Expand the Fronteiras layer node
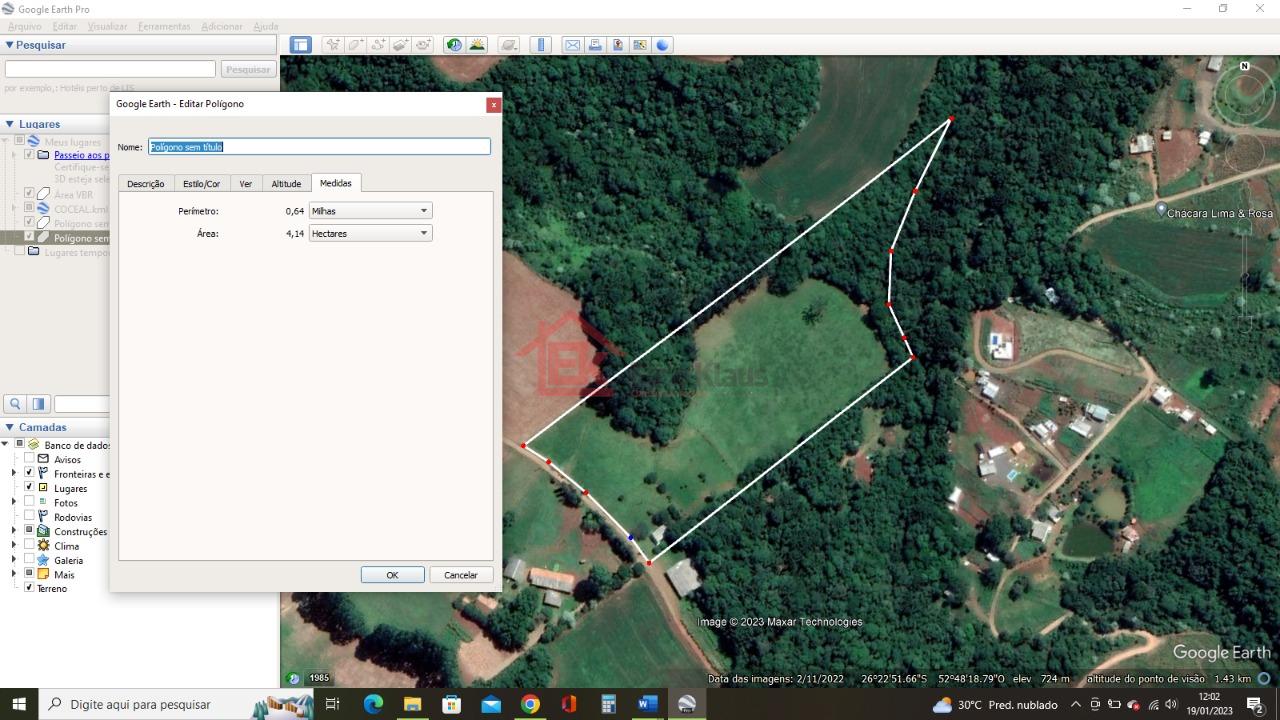 [14, 473]
